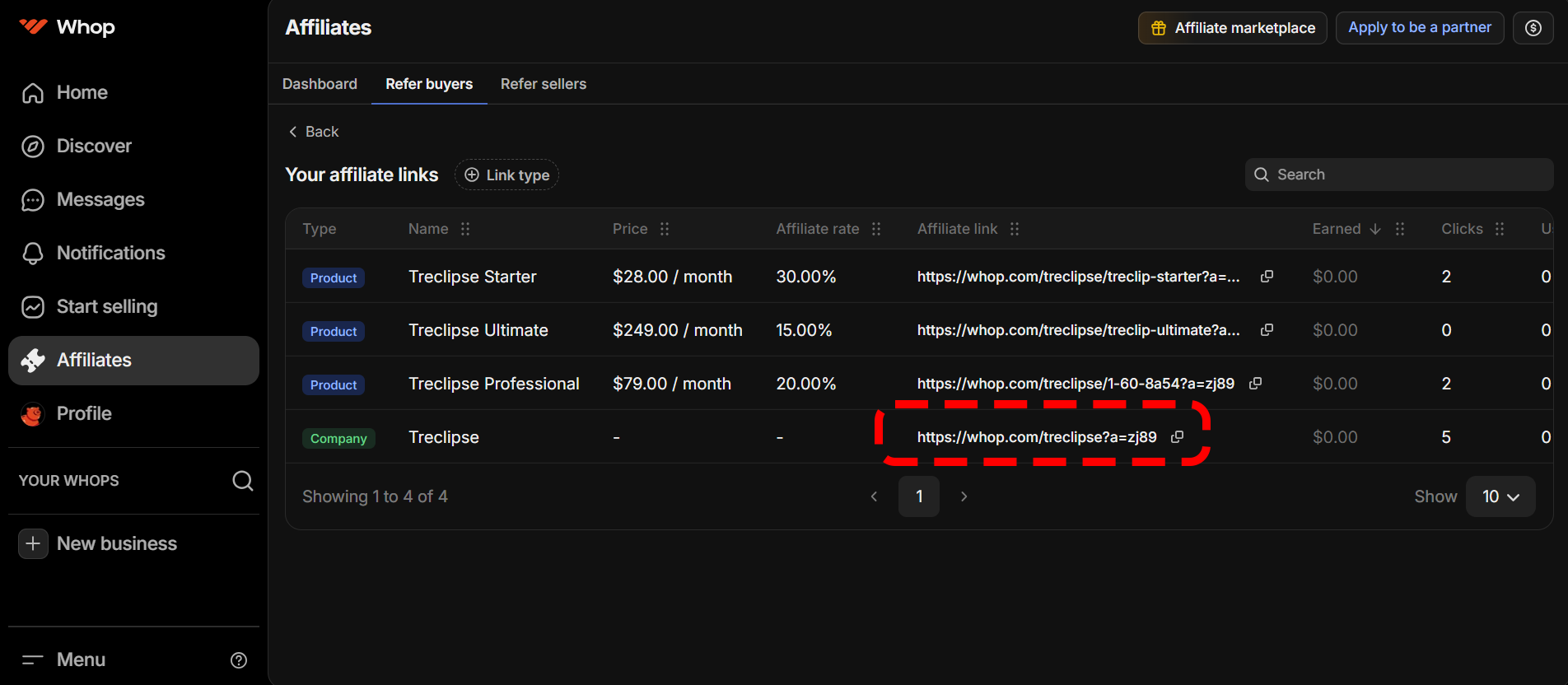Image resolution: width=1568 pixels, height=685 pixels.
Task: Open Messages from the sidebar
Action: [133, 199]
